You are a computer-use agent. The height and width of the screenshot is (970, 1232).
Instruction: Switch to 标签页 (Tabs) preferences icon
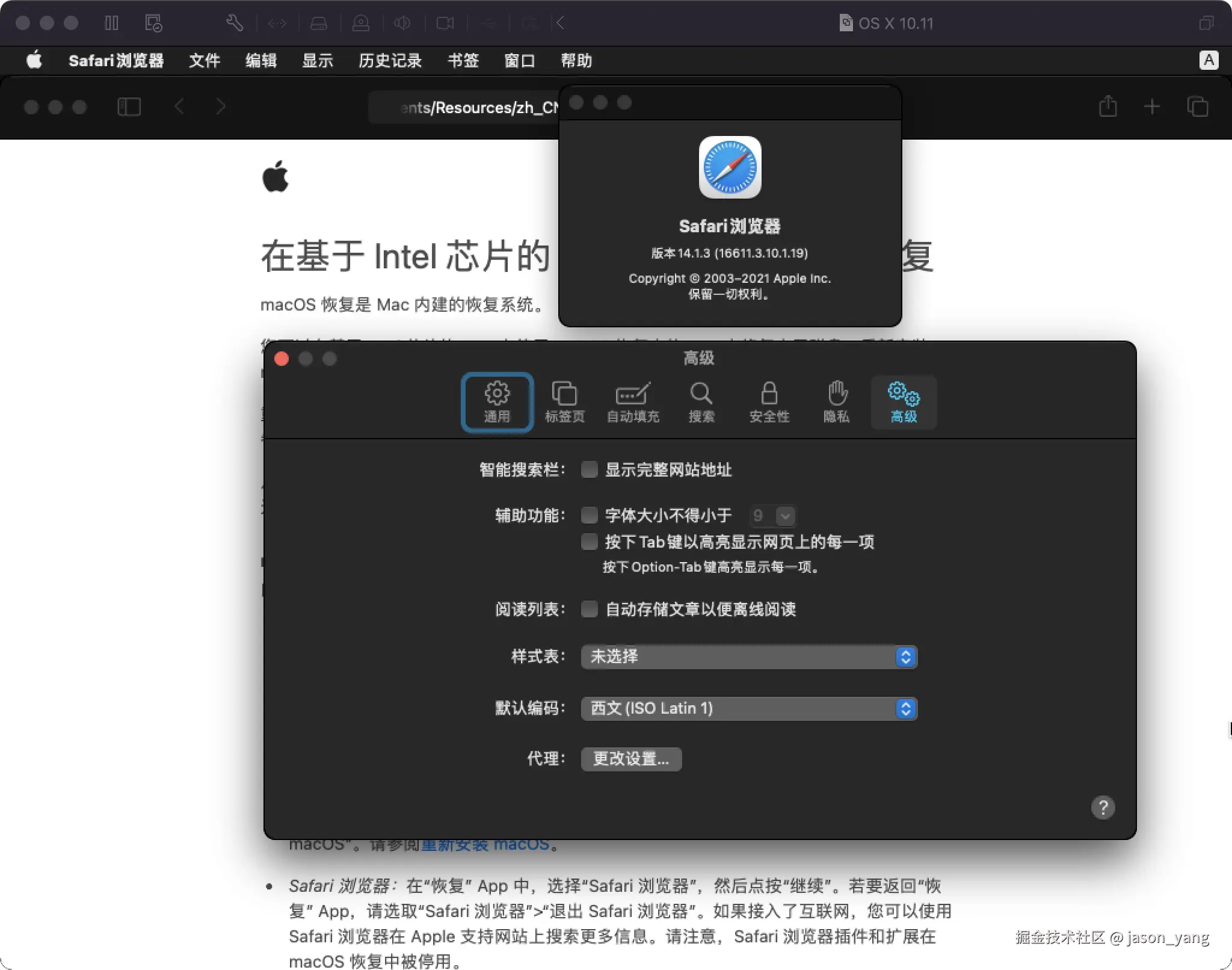564,401
